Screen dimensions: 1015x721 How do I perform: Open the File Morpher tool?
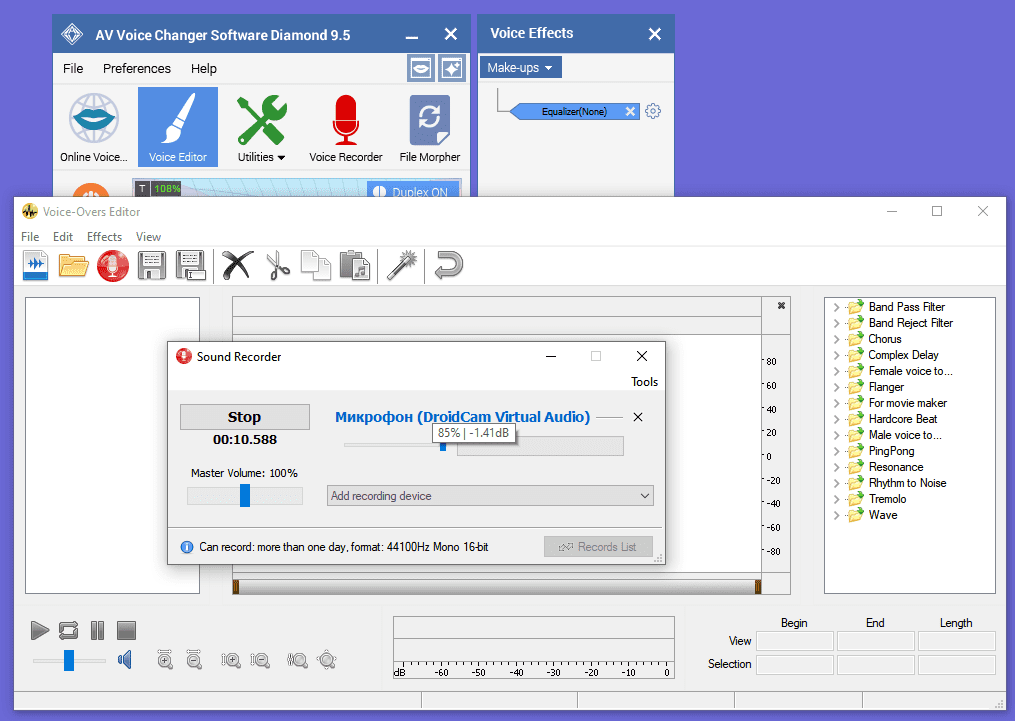(x=430, y=128)
